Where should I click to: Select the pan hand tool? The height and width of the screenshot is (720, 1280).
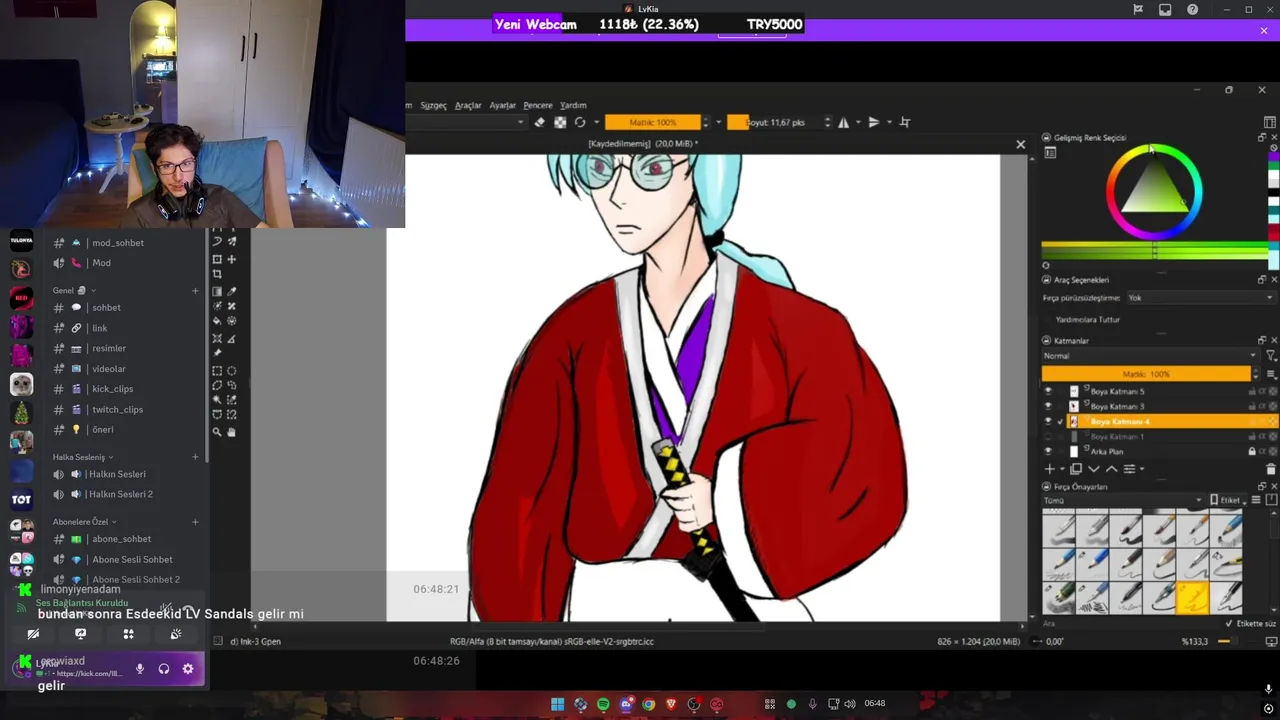(x=232, y=432)
